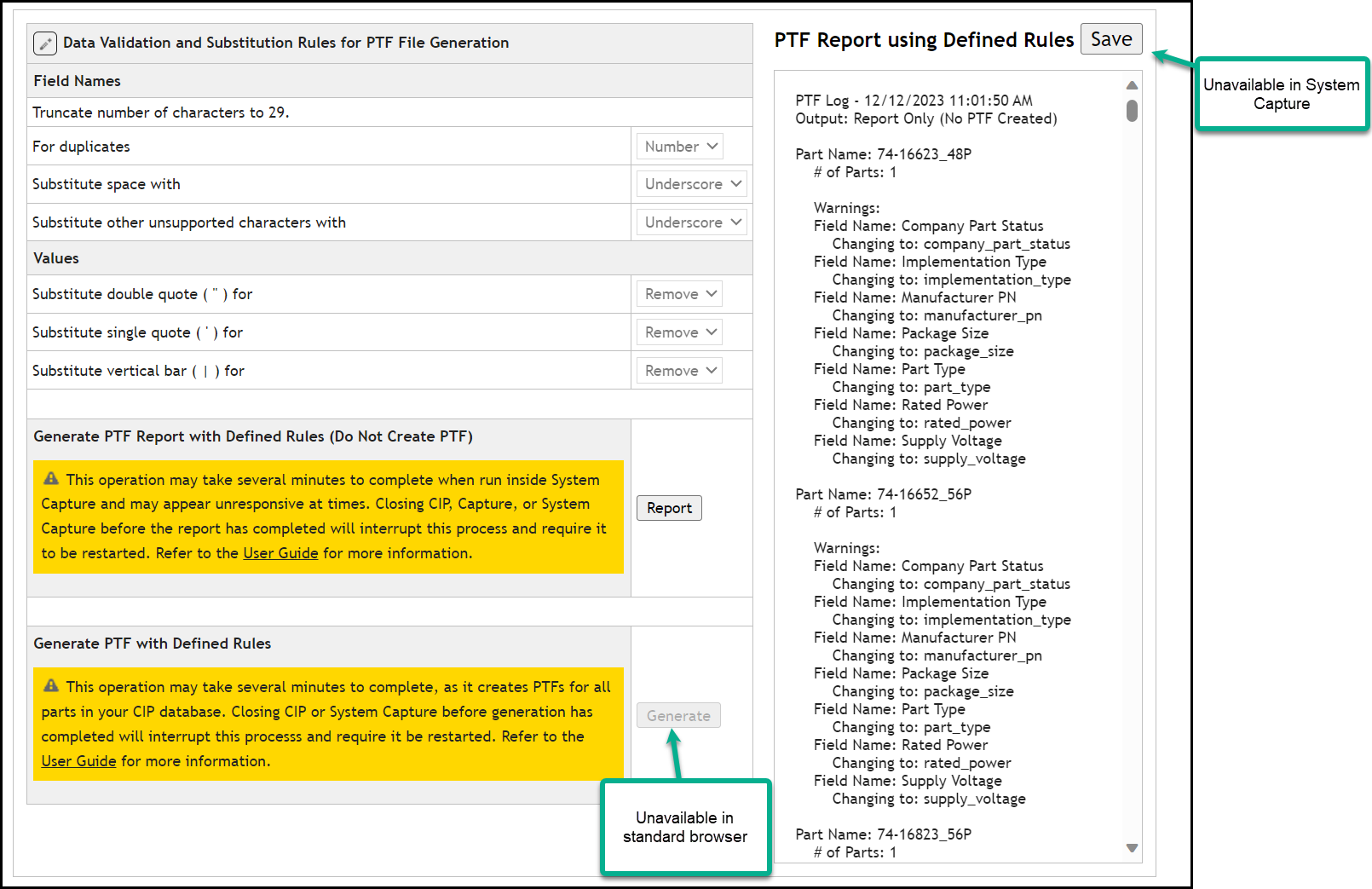Click the scroll-up arrow on the PTF log
The width and height of the screenshot is (1372, 889).
coord(1132,84)
